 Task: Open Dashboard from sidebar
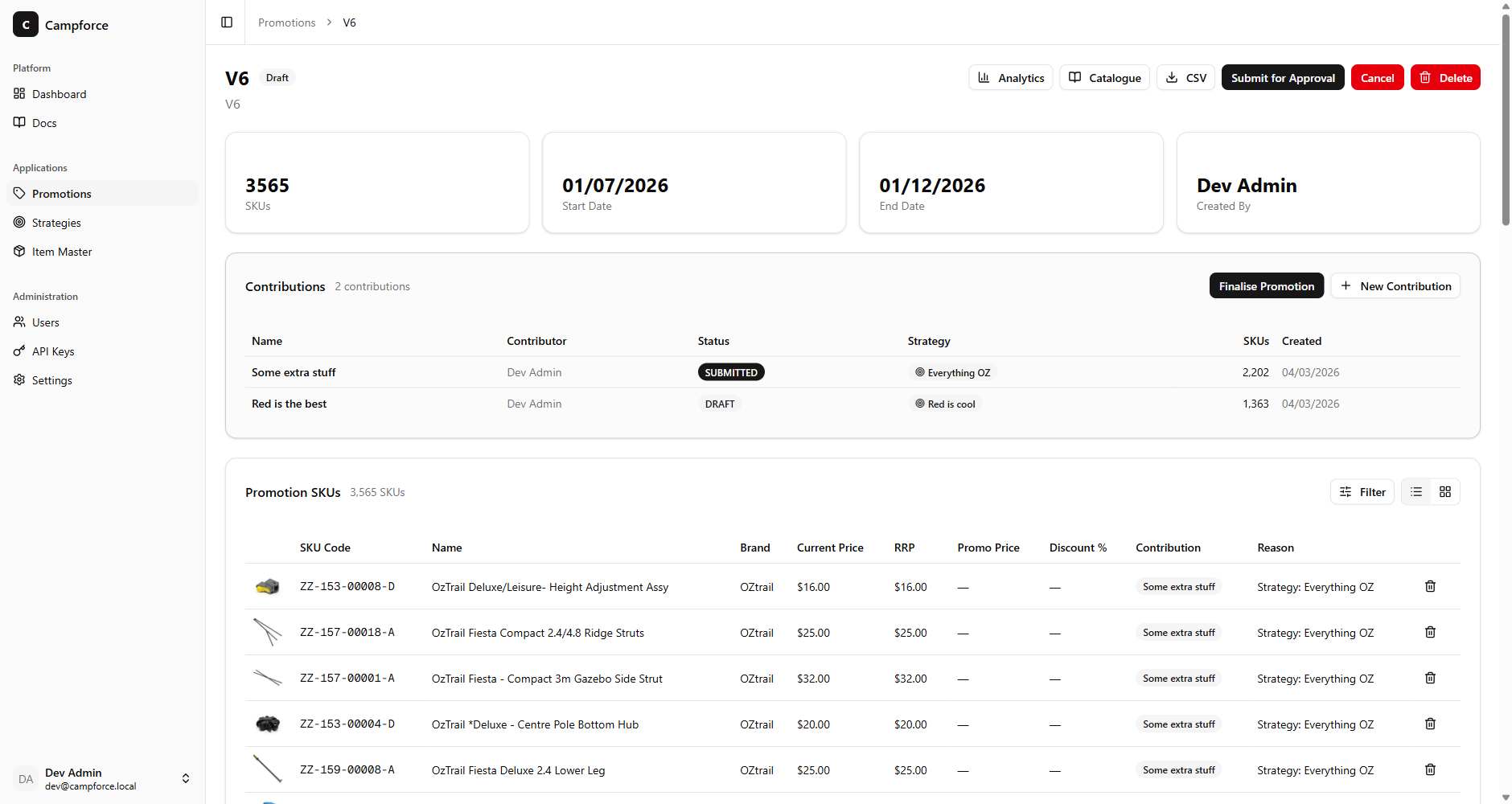(x=103, y=94)
